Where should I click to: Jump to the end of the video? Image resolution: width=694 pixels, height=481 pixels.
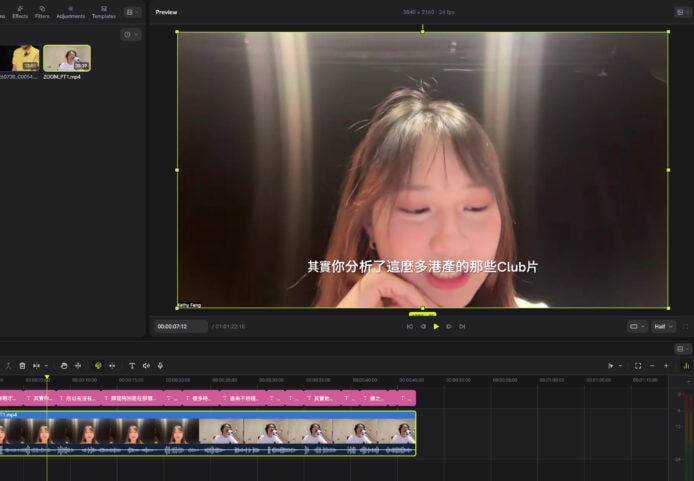tap(462, 327)
